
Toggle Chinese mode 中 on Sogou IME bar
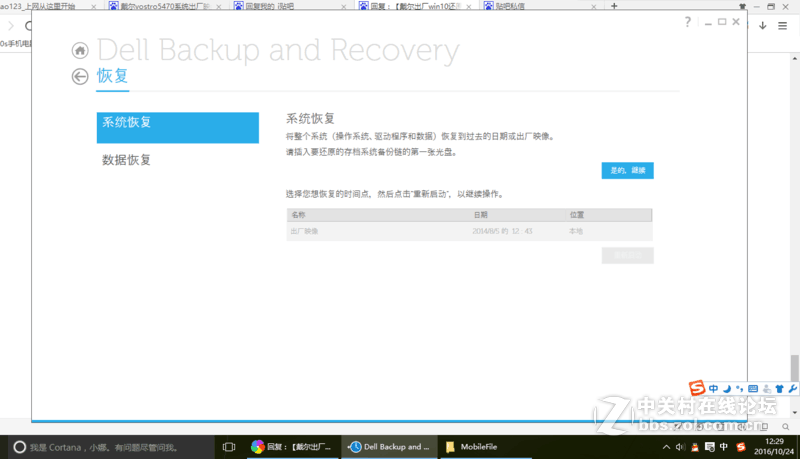(713, 389)
